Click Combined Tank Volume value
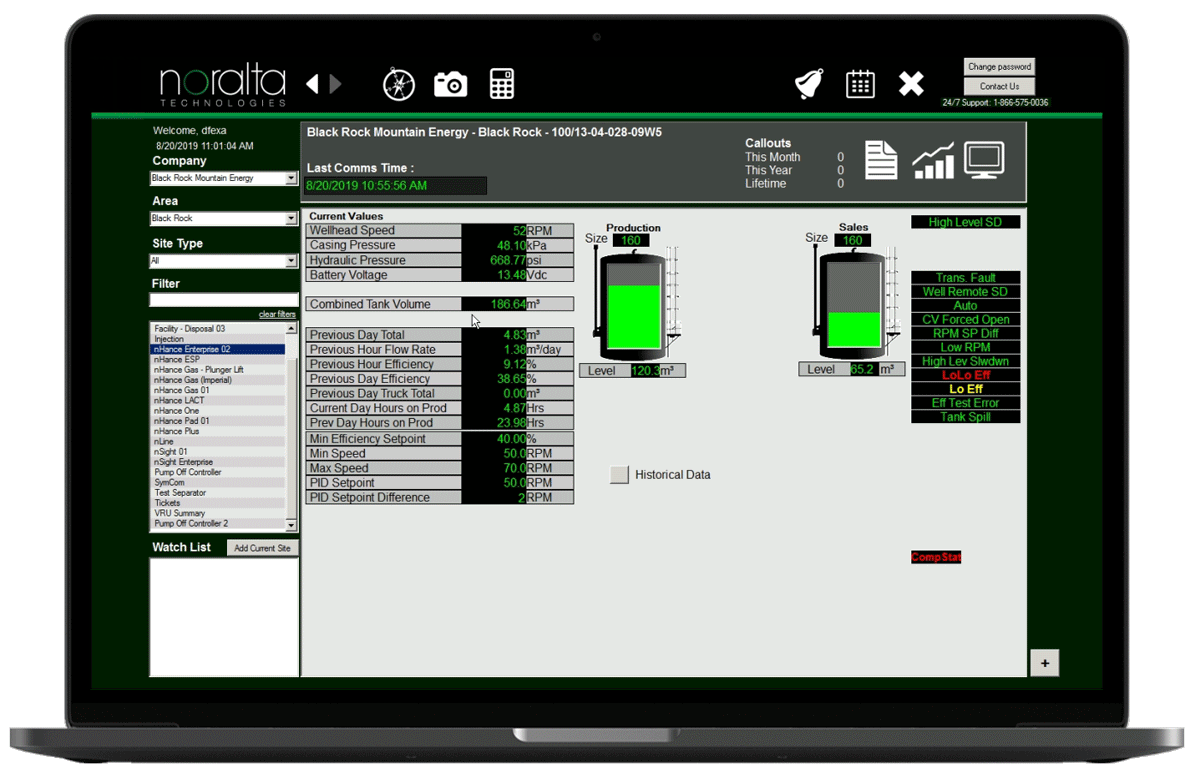1200x776 pixels. pos(494,304)
